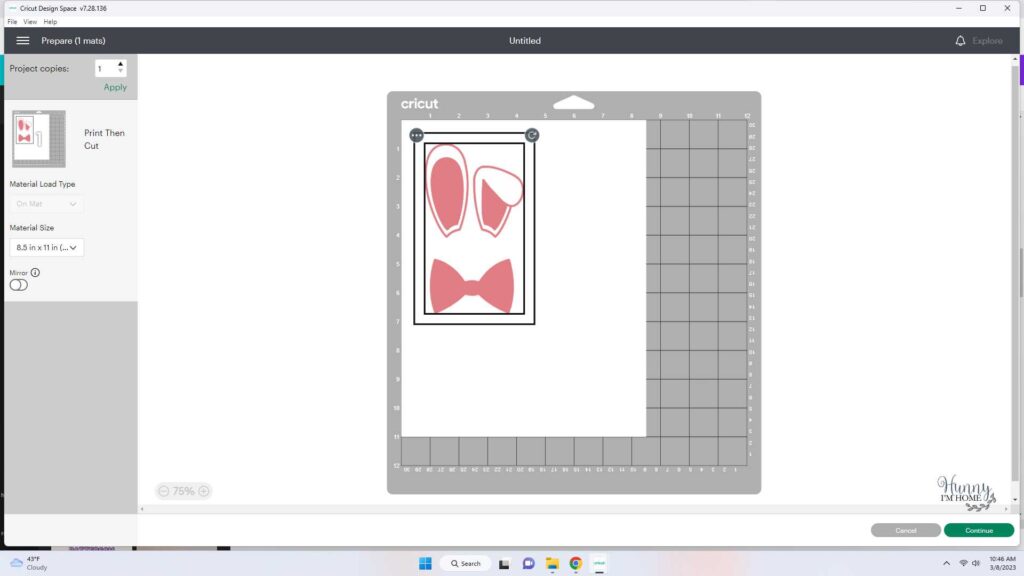This screenshot has width=1024, height=576.
Task: Click the left bunny ear on the mat
Action: coord(447,190)
